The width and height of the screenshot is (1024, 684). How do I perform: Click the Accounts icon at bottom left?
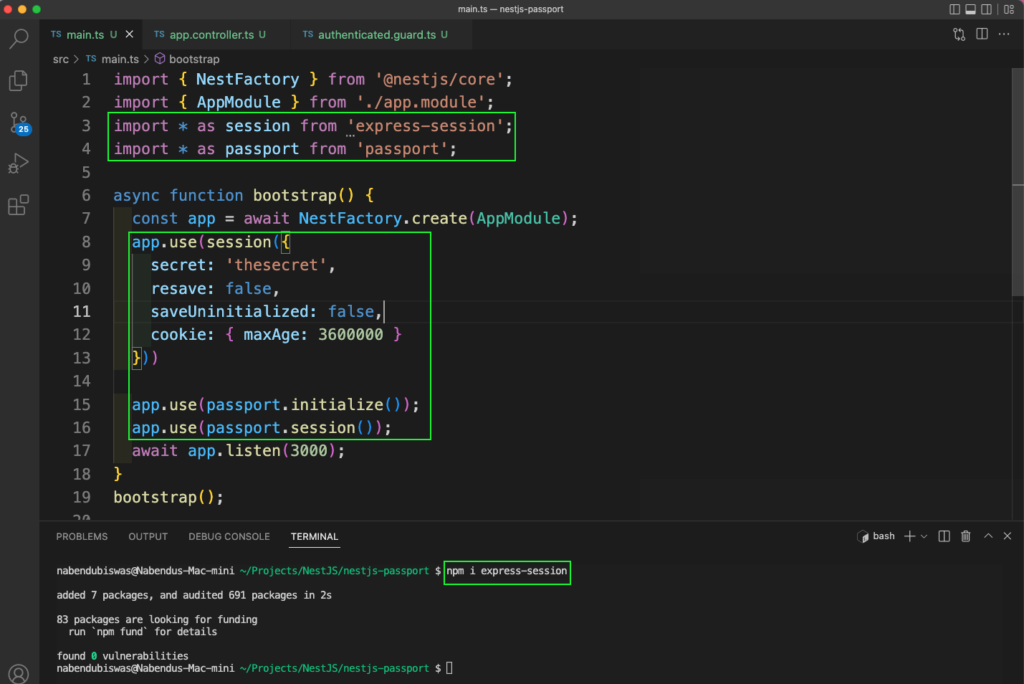coord(19,674)
